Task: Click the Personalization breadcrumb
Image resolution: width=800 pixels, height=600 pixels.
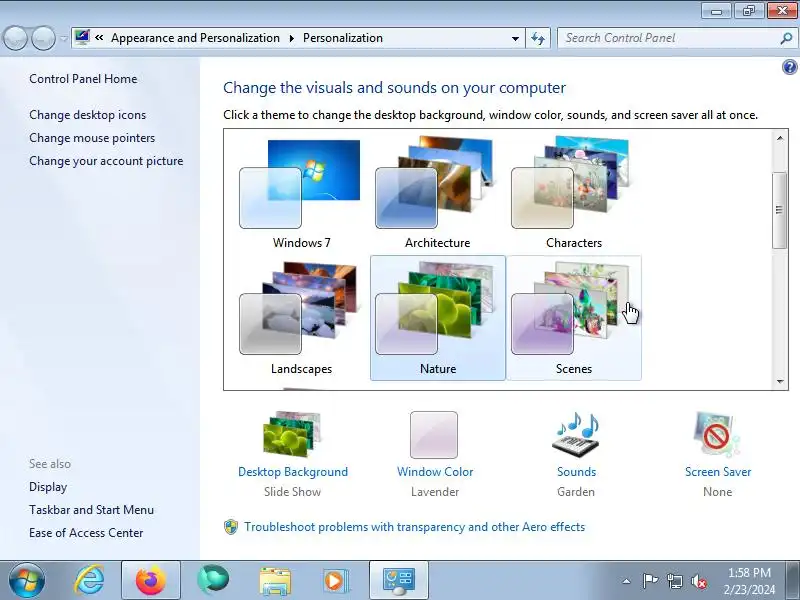Action: 343,38
